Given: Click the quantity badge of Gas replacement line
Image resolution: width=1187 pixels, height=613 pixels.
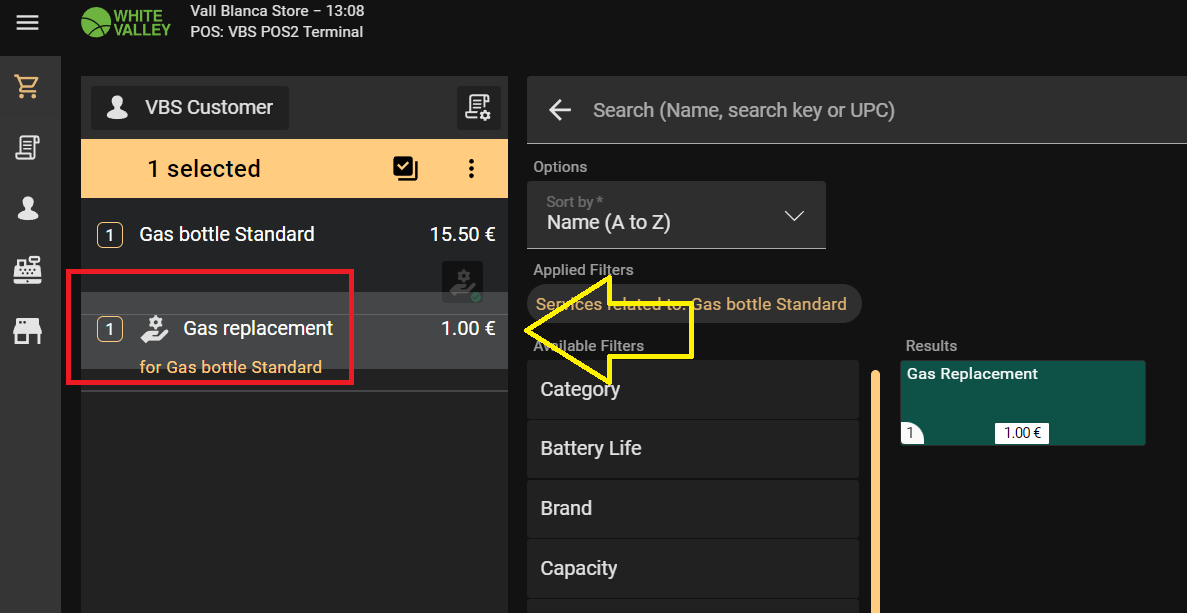Looking at the screenshot, I should (x=109, y=329).
